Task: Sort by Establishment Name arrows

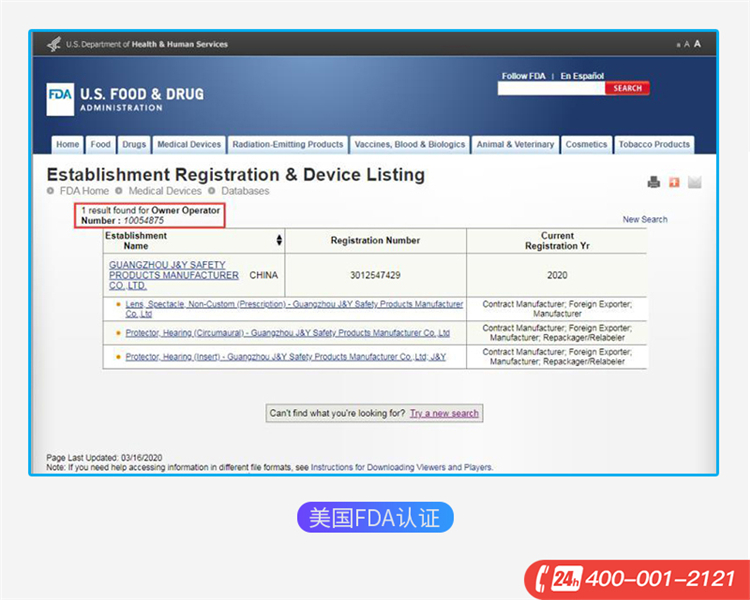Action: click(279, 240)
